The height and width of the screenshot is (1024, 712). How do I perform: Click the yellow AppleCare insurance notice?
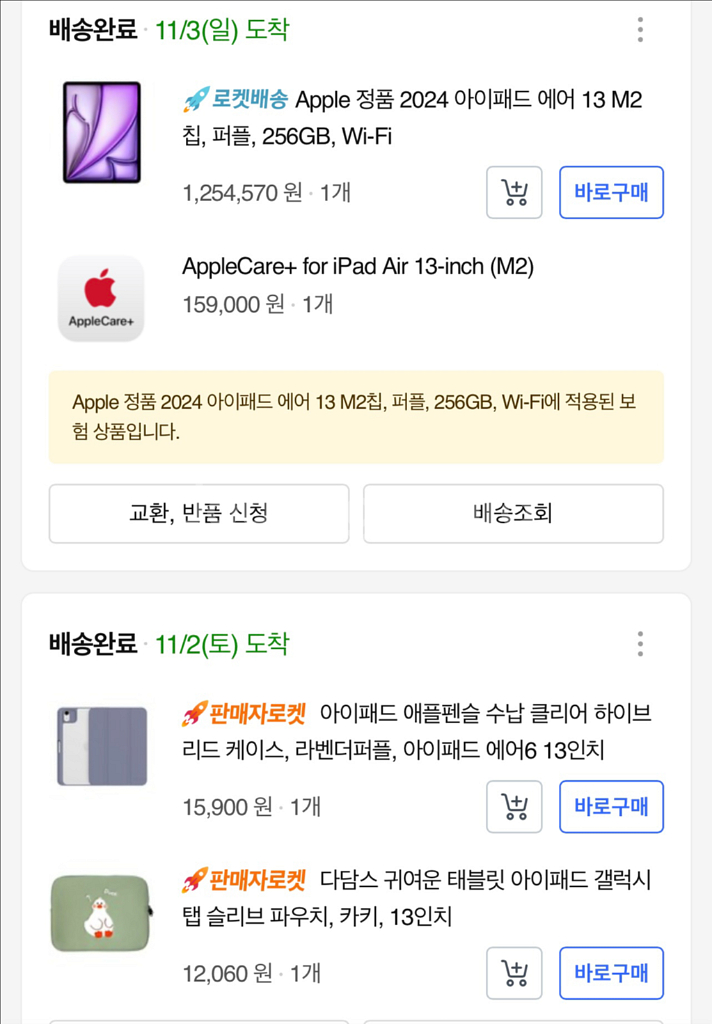coord(356,417)
